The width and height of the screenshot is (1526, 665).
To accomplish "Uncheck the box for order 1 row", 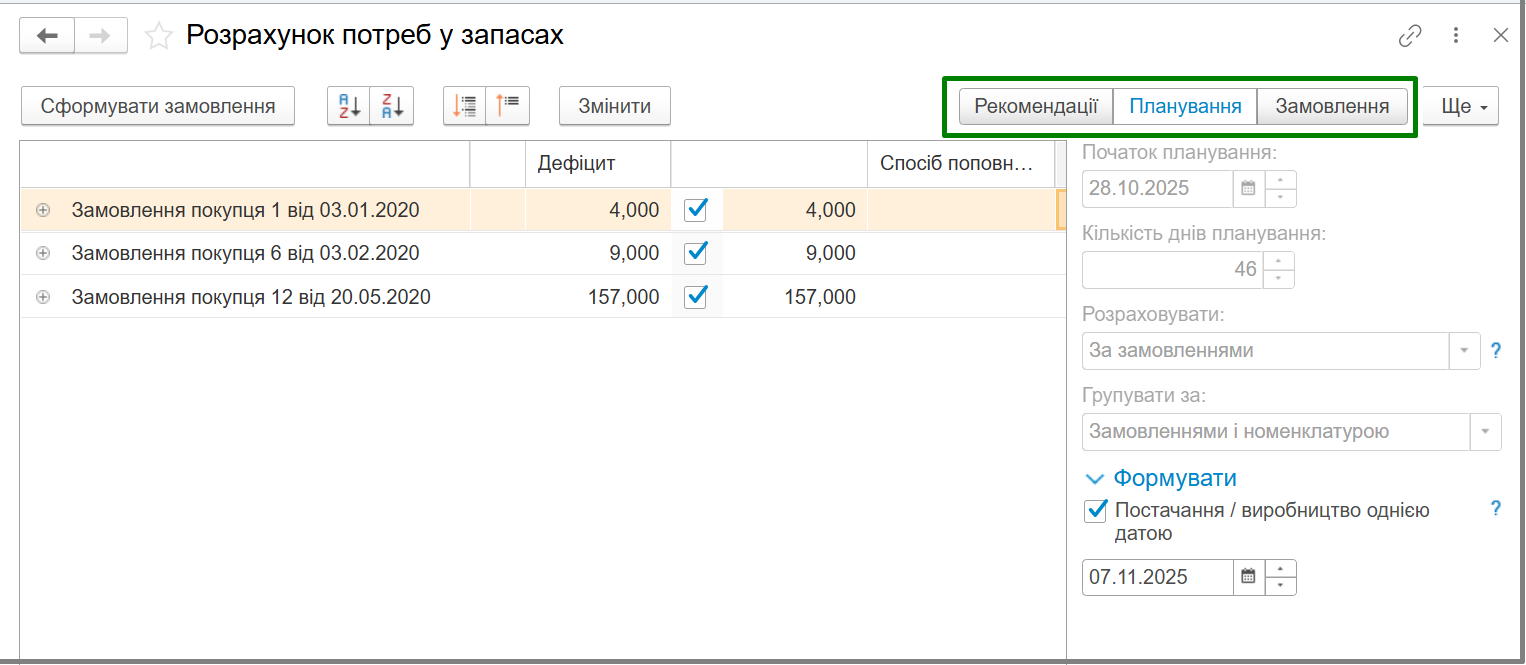I will pos(696,210).
